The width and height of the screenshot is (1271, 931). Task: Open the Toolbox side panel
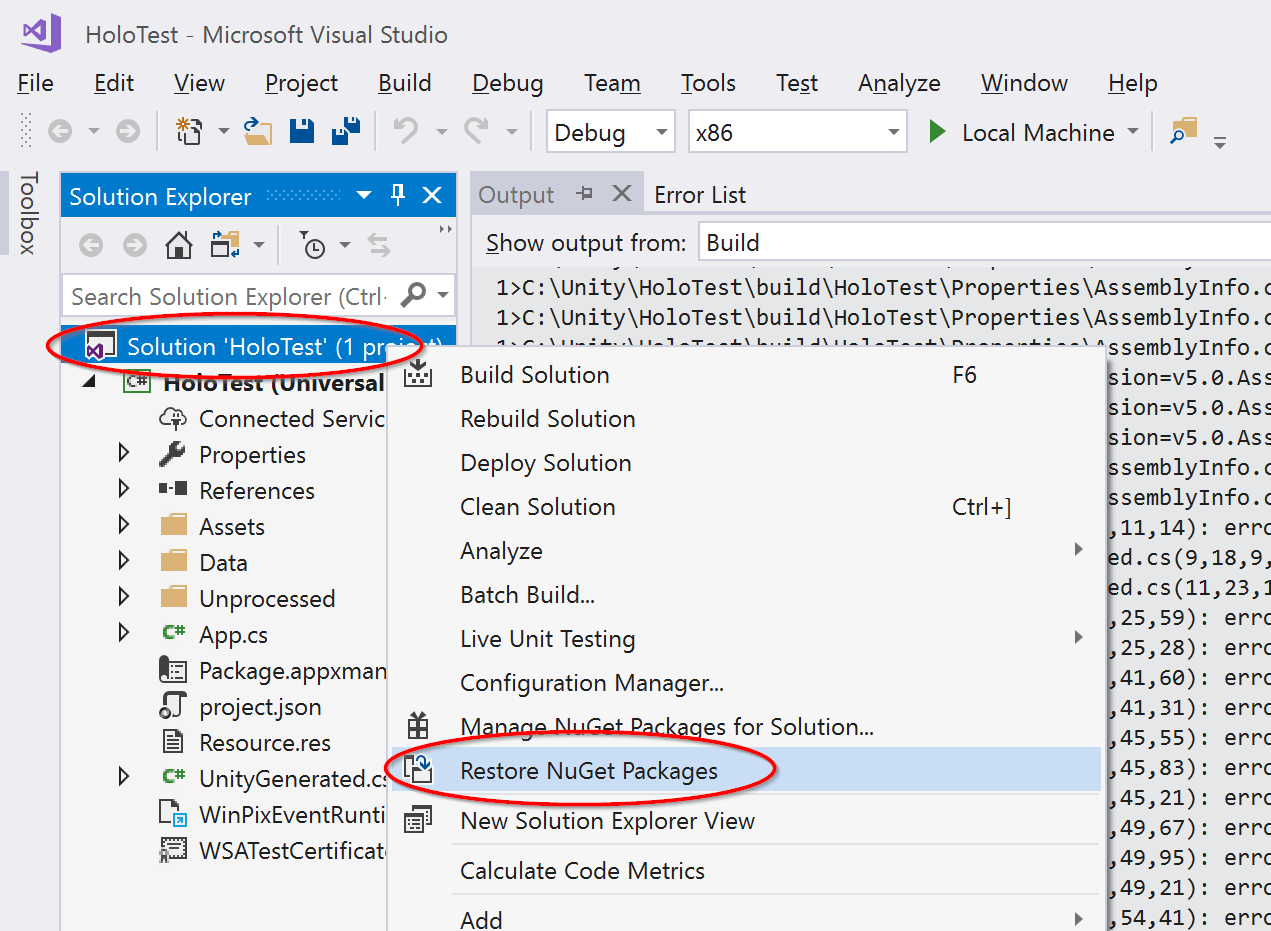[28, 212]
